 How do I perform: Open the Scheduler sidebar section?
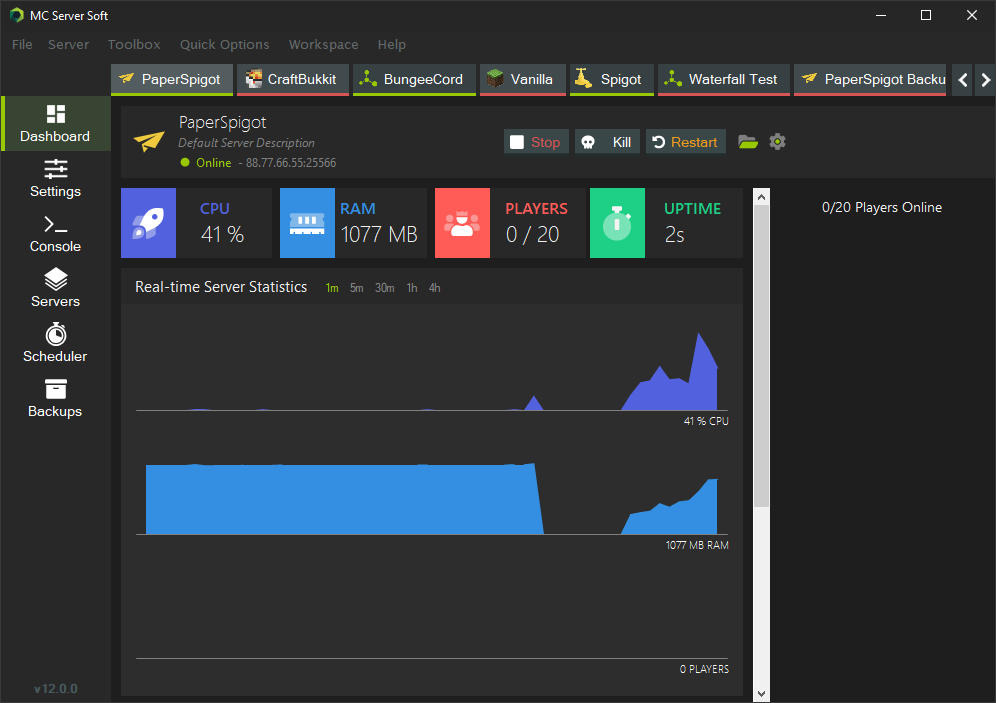(55, 344)
